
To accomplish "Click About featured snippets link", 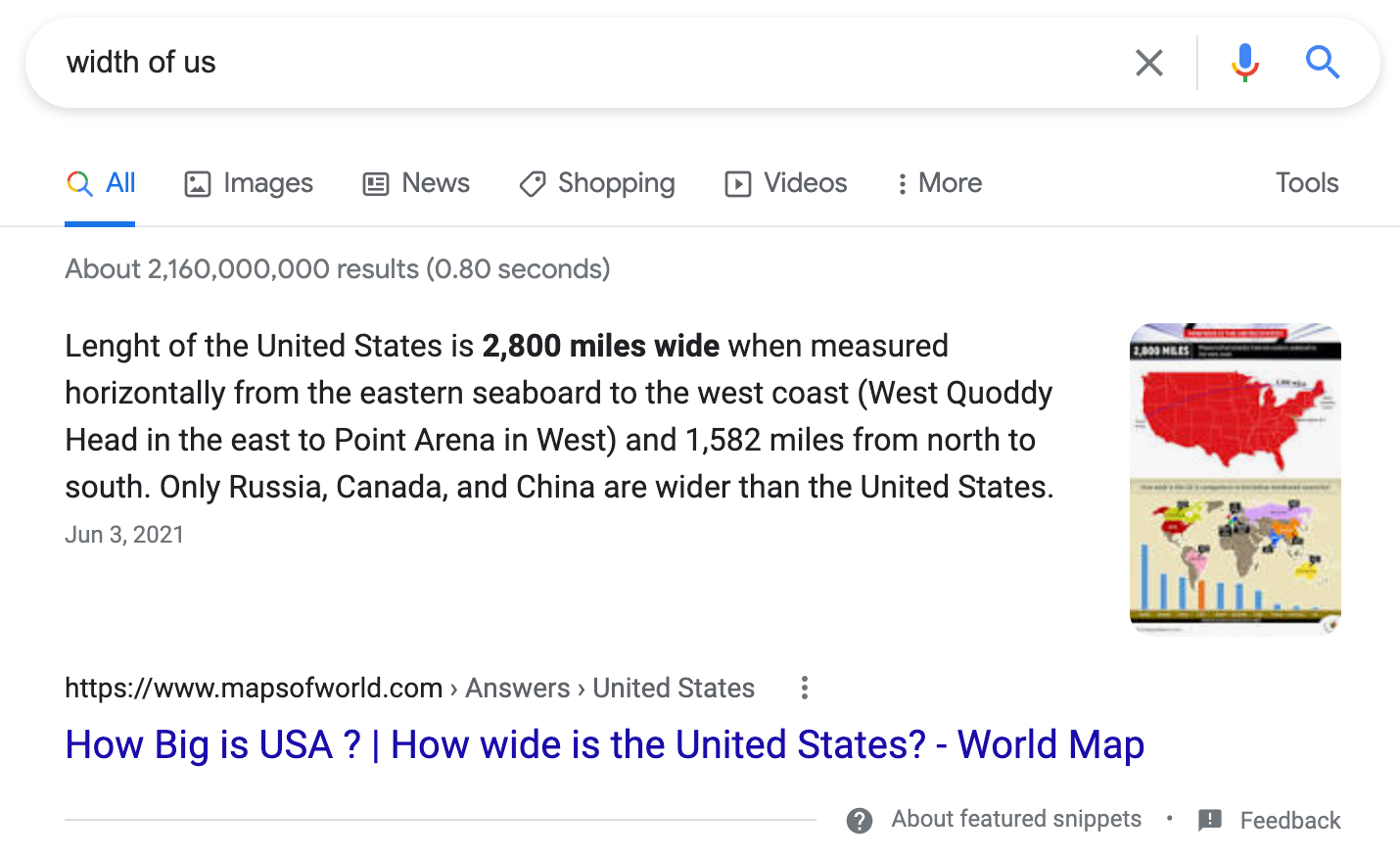I will point(1015,819).
